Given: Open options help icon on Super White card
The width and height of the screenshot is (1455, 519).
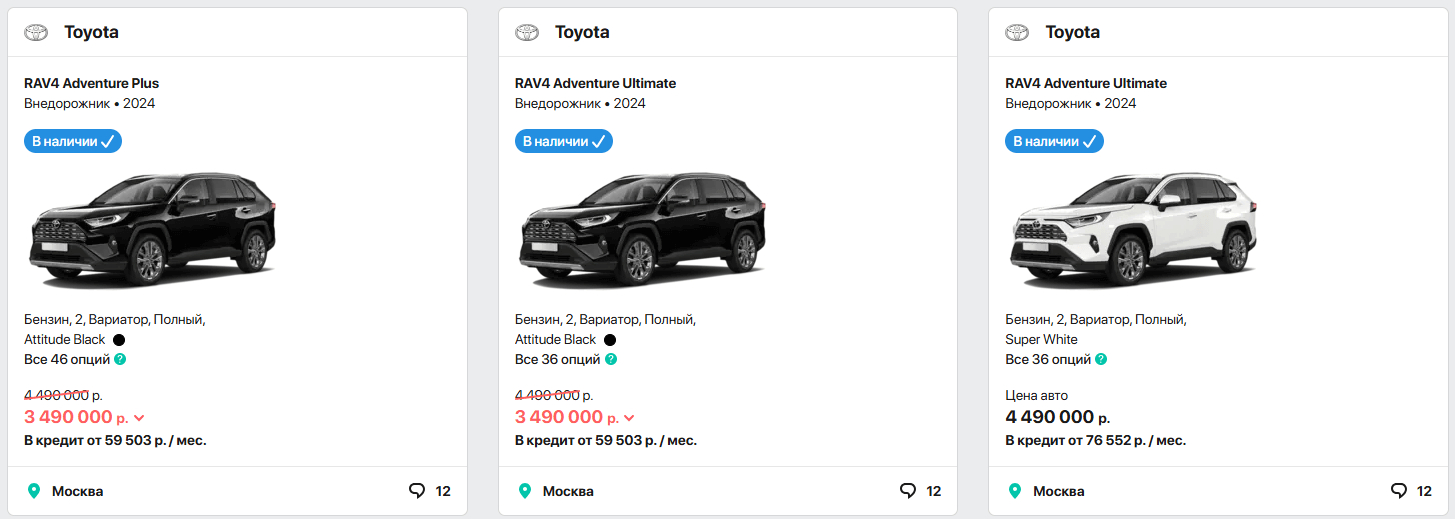Looking at the screenshot, I should [x=1101, y=359].
